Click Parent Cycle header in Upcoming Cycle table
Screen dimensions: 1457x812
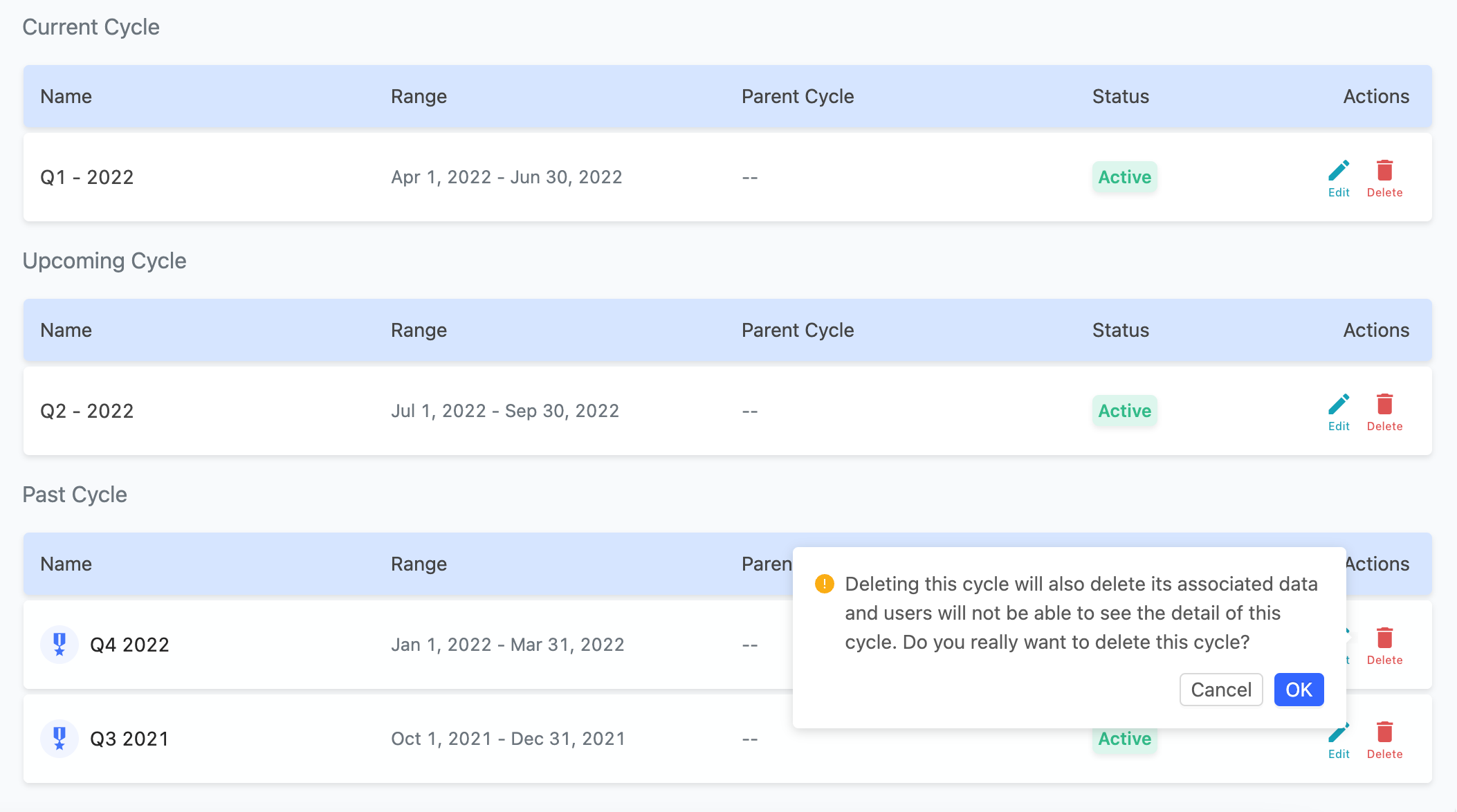[798, 330]
